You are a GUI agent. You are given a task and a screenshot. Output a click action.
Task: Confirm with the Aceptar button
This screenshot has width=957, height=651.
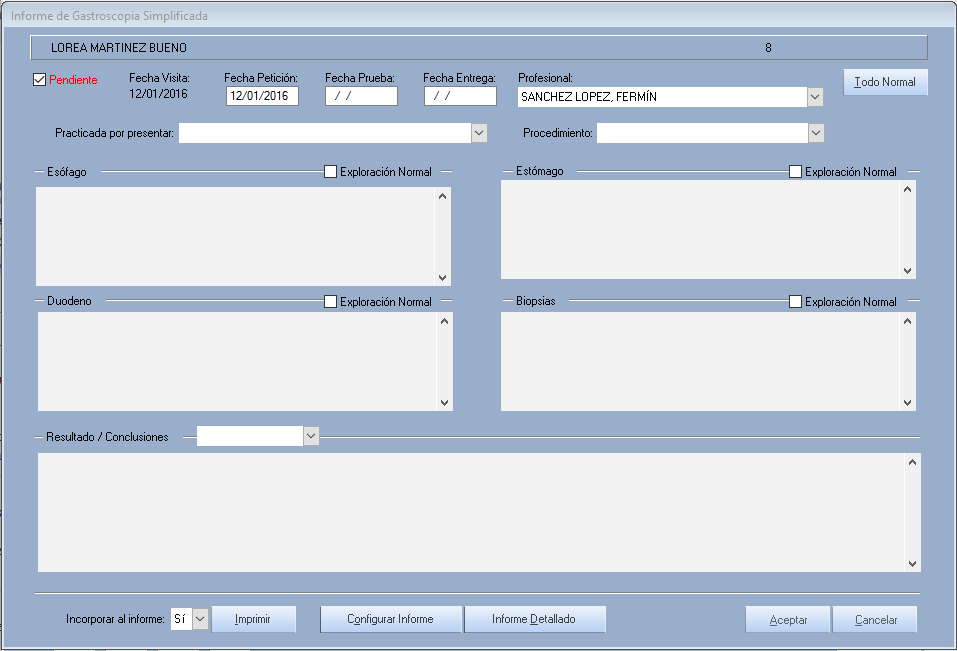click(788, 620)
